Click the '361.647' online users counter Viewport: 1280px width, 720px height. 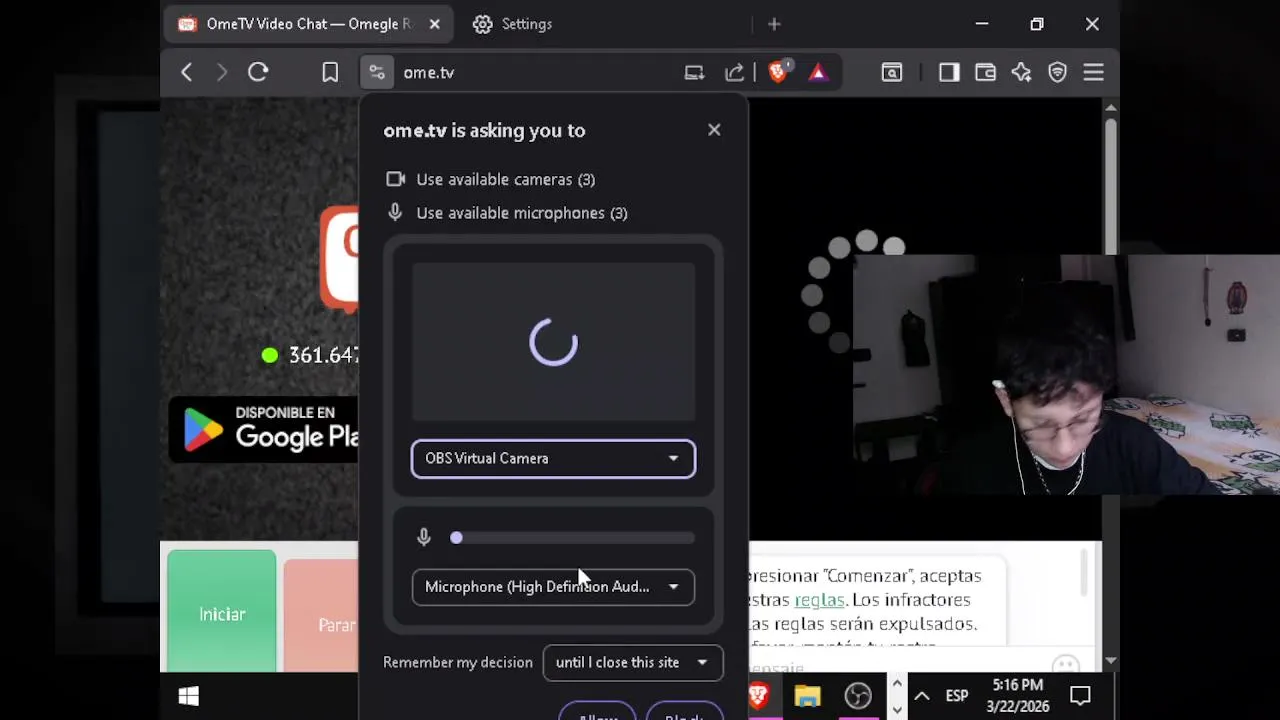(x=324, y=355)
